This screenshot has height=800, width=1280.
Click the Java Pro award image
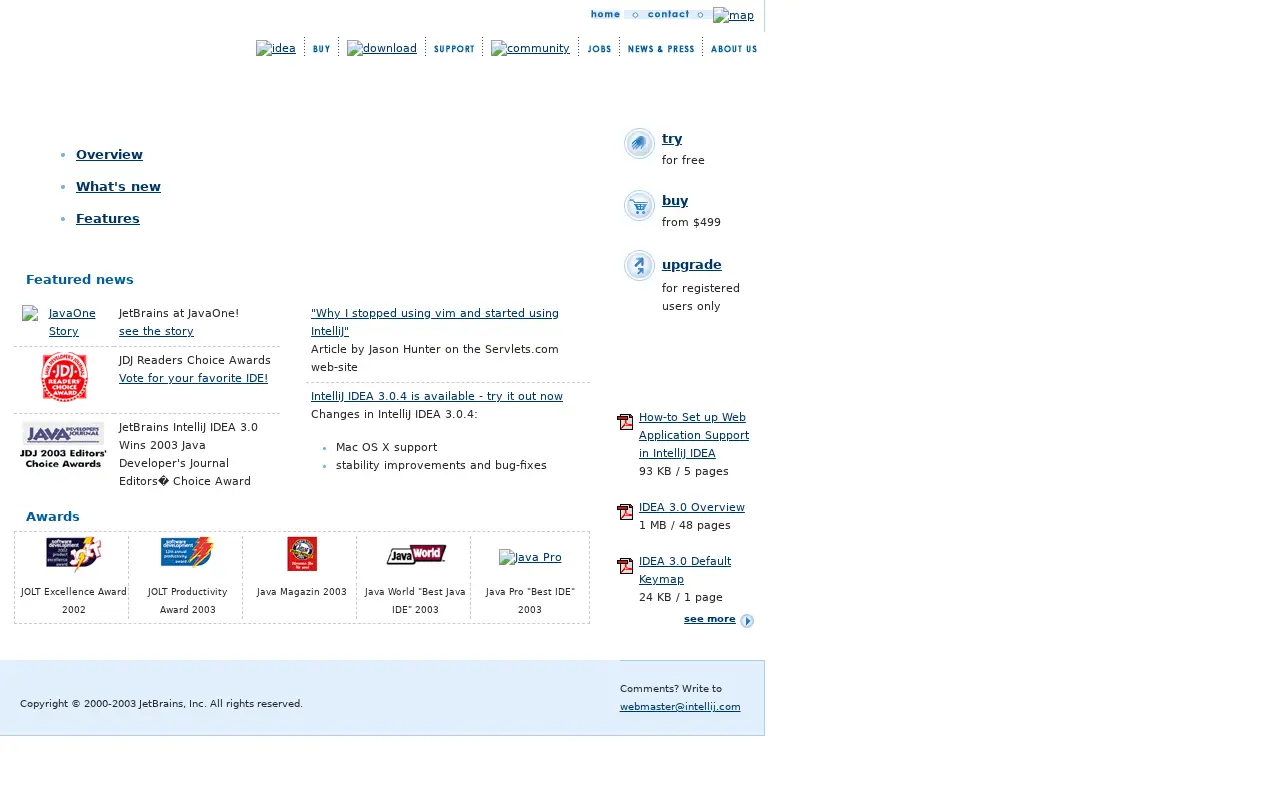[530, 557]
